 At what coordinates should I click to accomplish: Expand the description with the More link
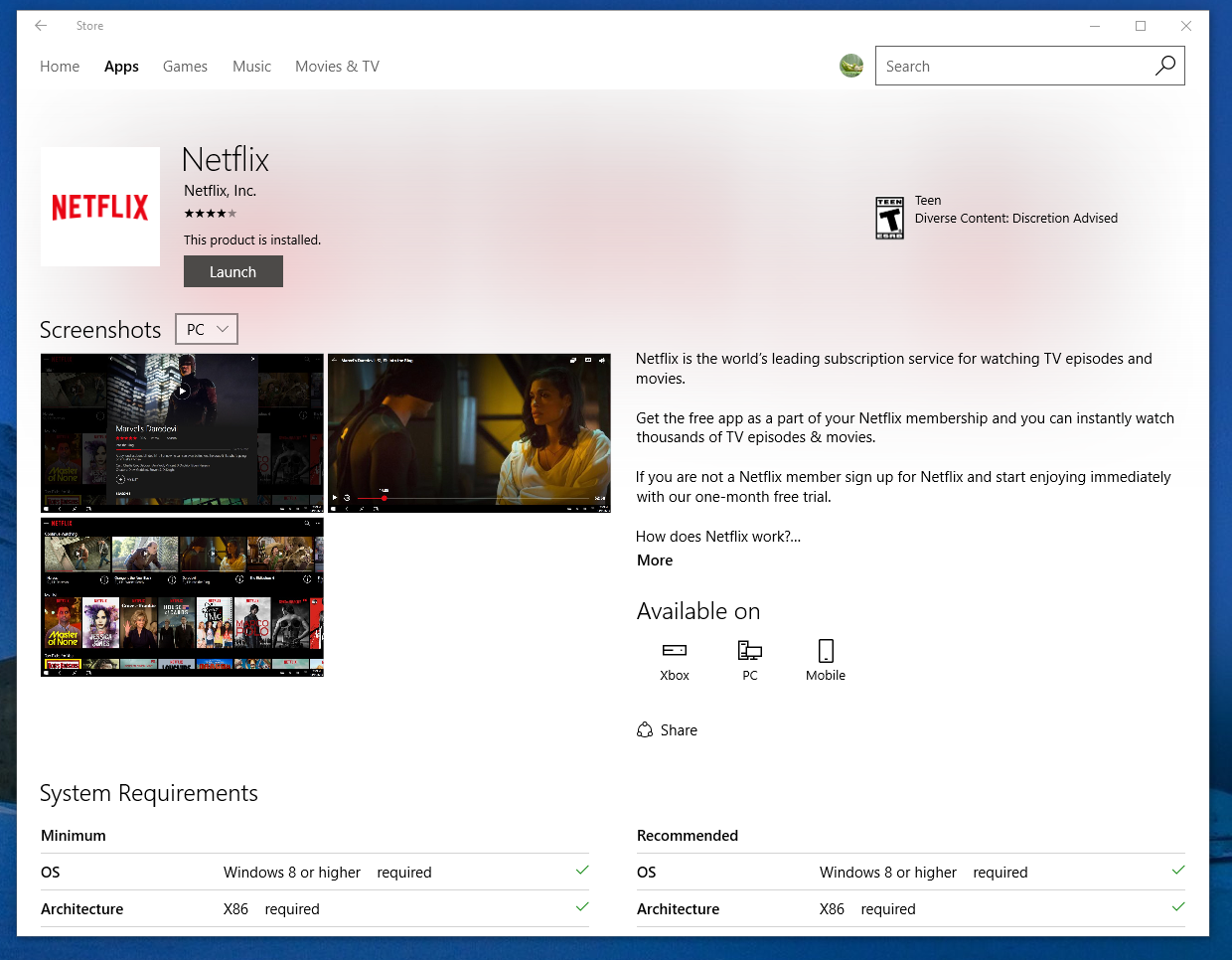[x=654, y=560]
